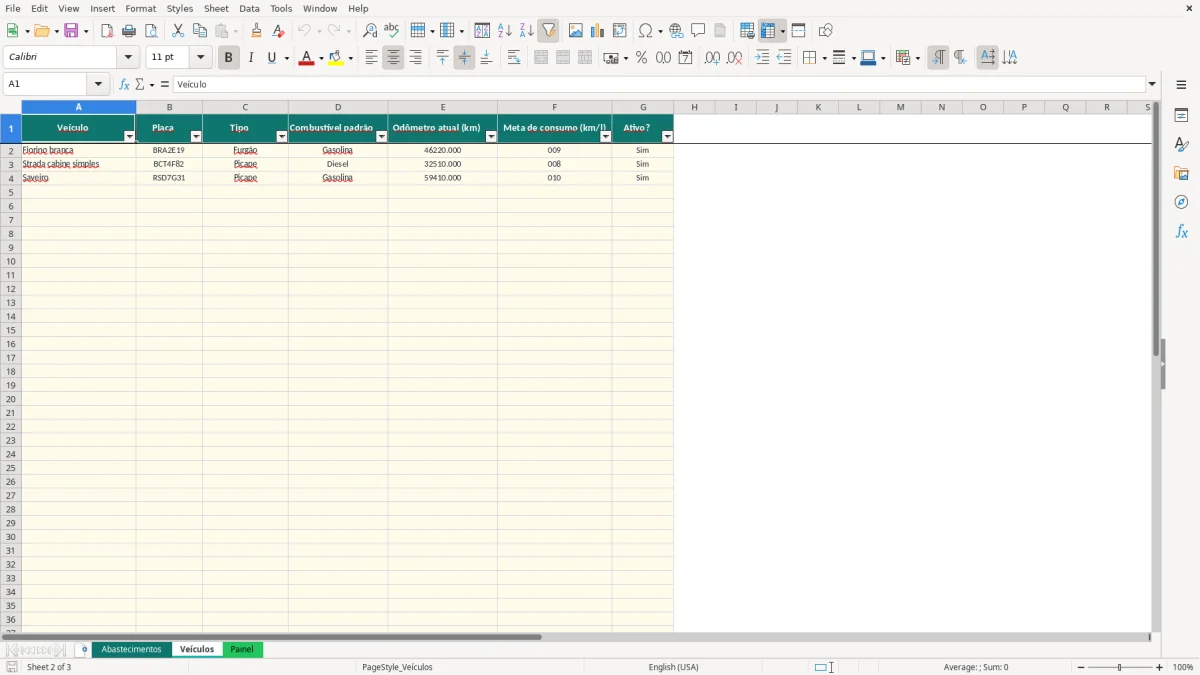The height and width of the screenshot is (675, 1200).
Task: Run the spelling check
Action: tap(392, 31)
